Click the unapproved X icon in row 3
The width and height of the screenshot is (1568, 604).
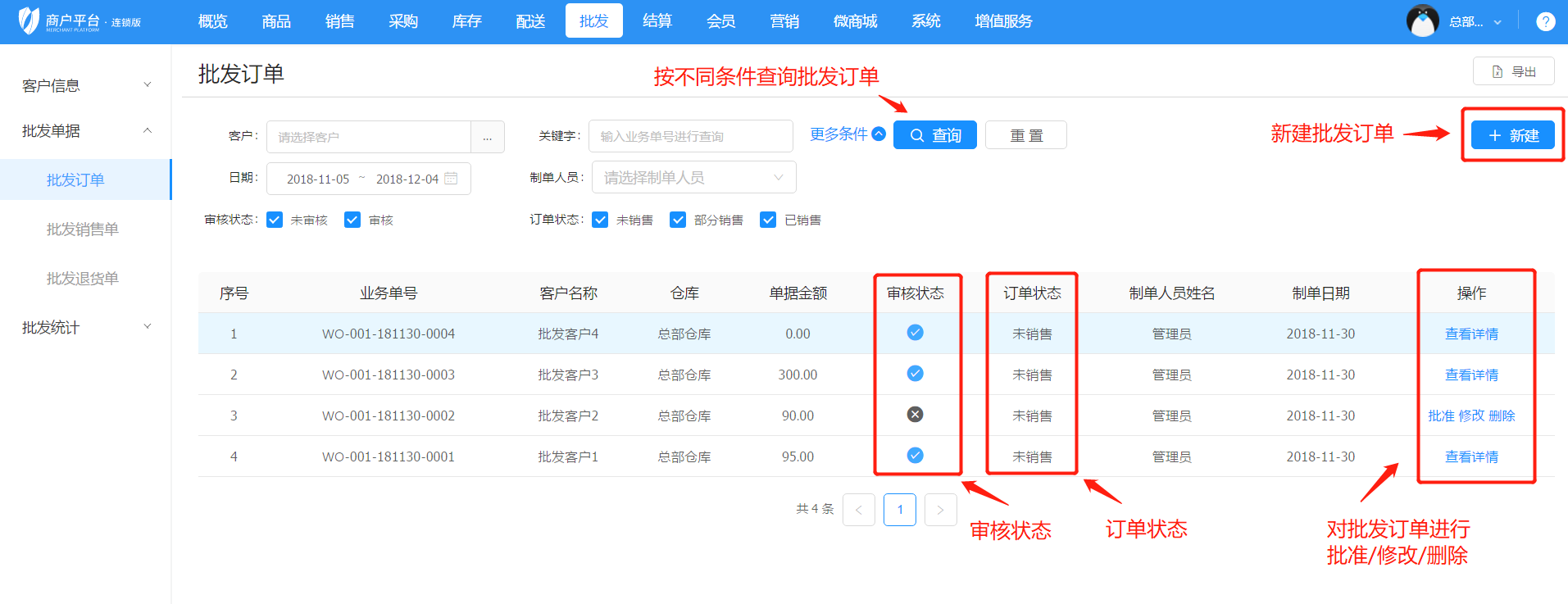[x=915, y=415]
